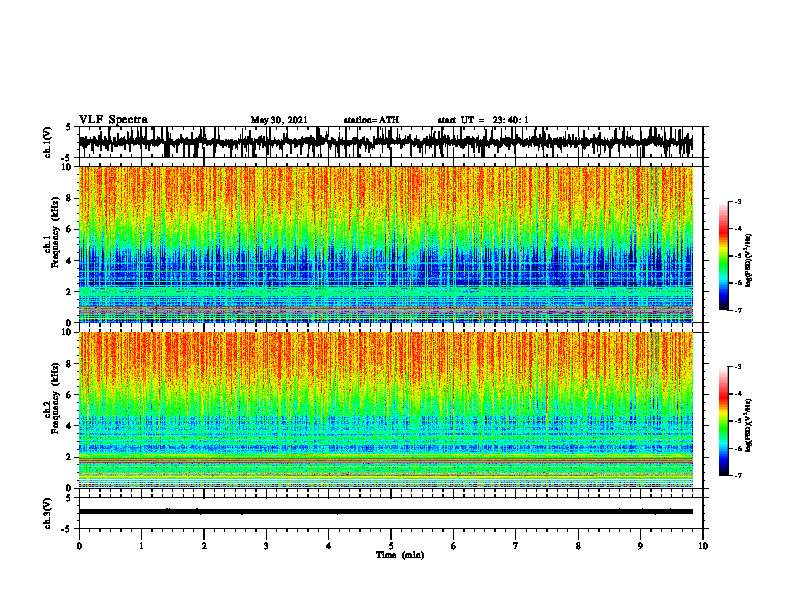The height and width of the screenshot is (612, 792).
Task: Click time axis tick label "5"
Action: click(x=391, y=546)
